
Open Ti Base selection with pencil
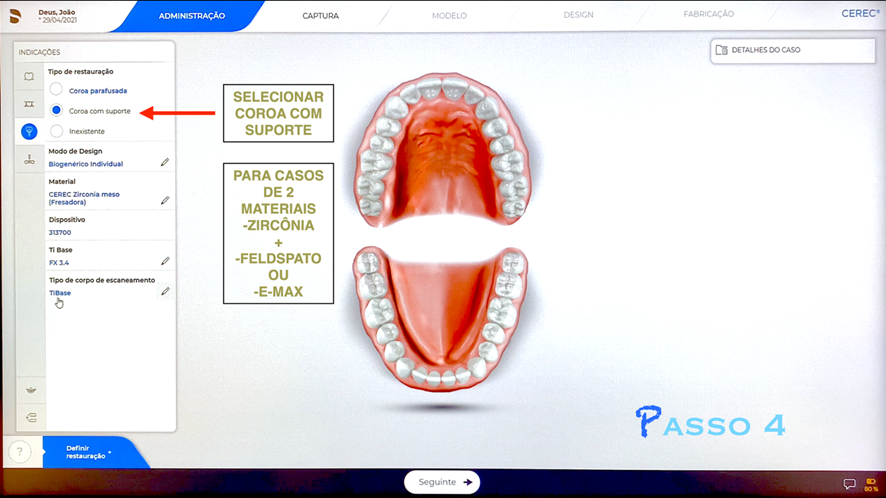coord(165,261)
